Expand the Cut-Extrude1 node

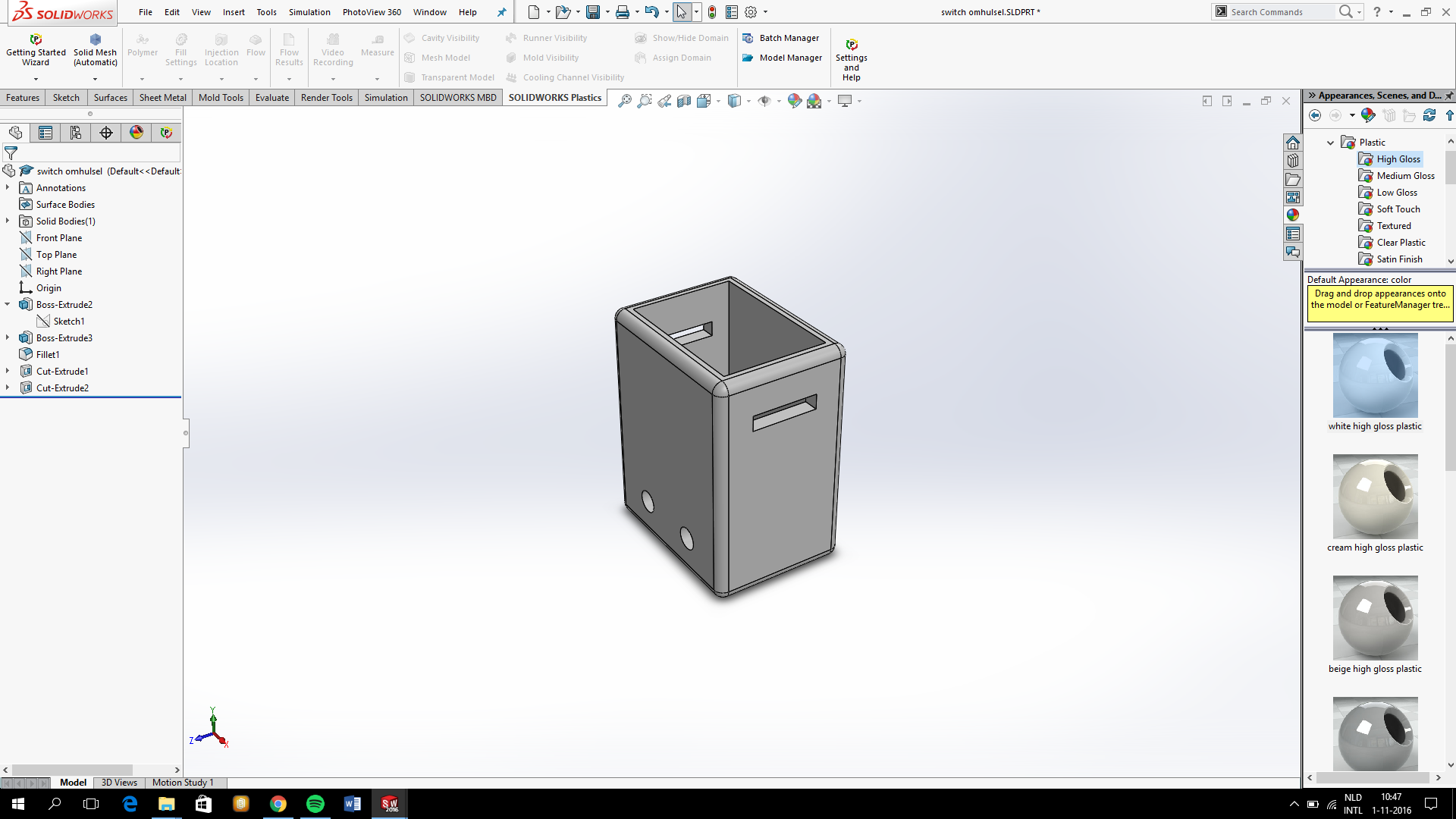tap(8, 371)
